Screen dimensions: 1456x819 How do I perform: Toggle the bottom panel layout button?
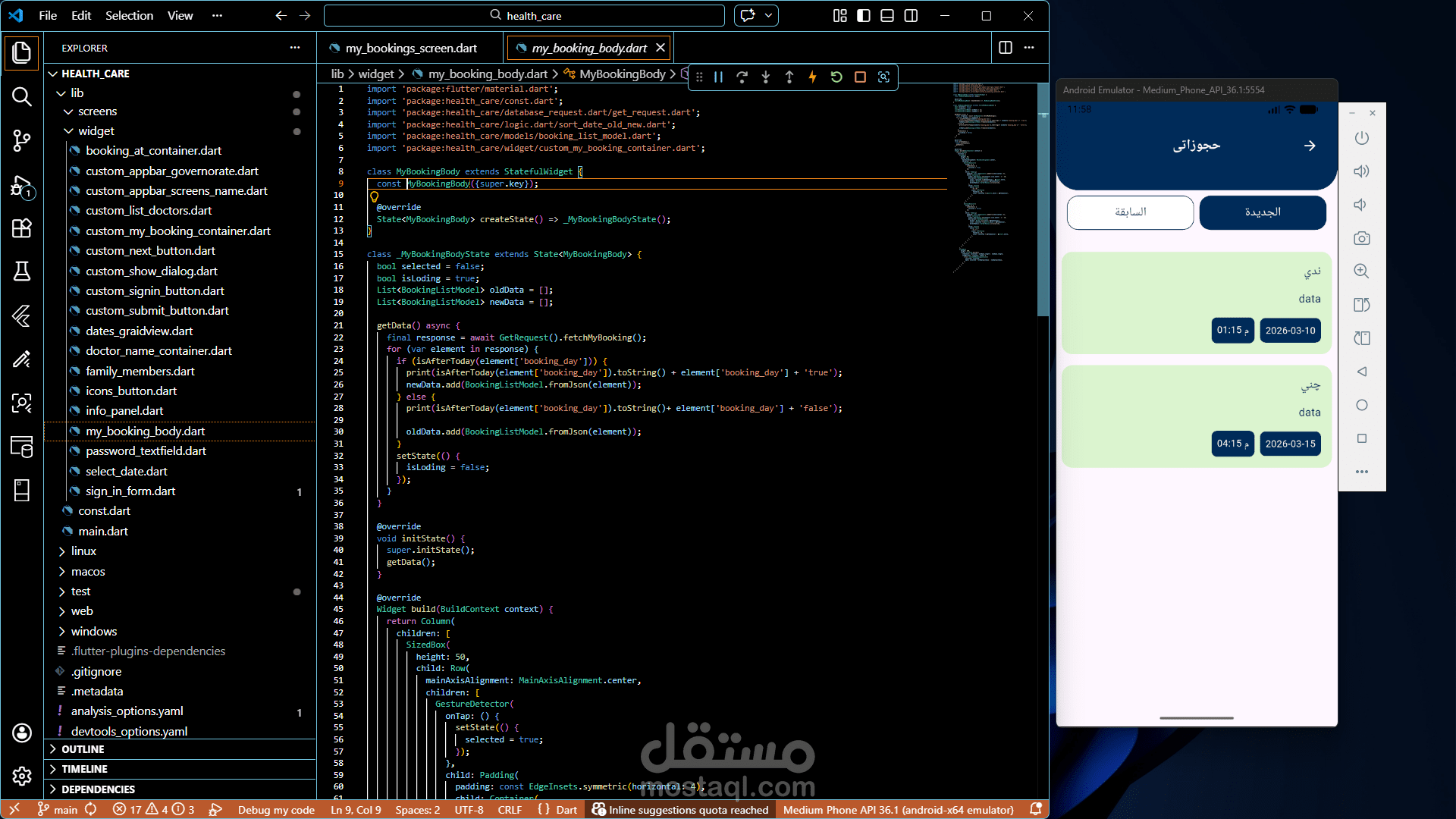887,15
